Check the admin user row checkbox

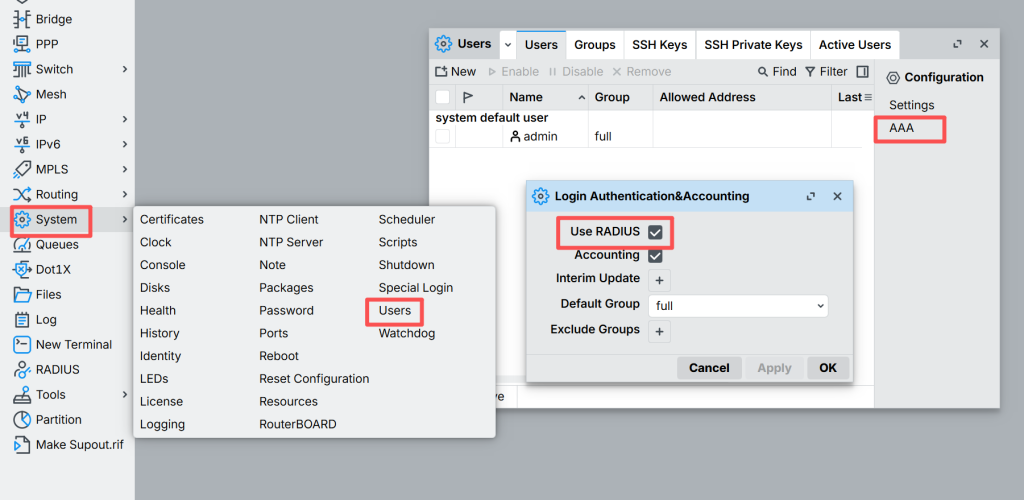(x=442, y=136)
